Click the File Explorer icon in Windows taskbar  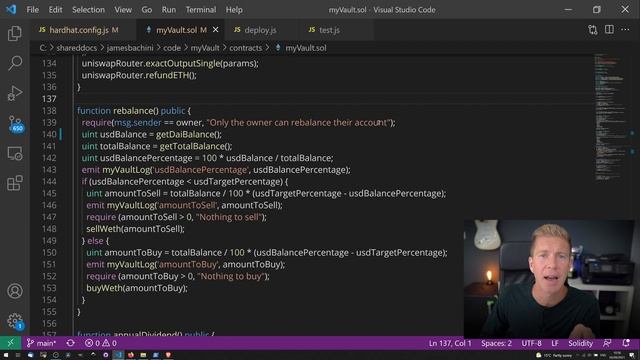143,355
